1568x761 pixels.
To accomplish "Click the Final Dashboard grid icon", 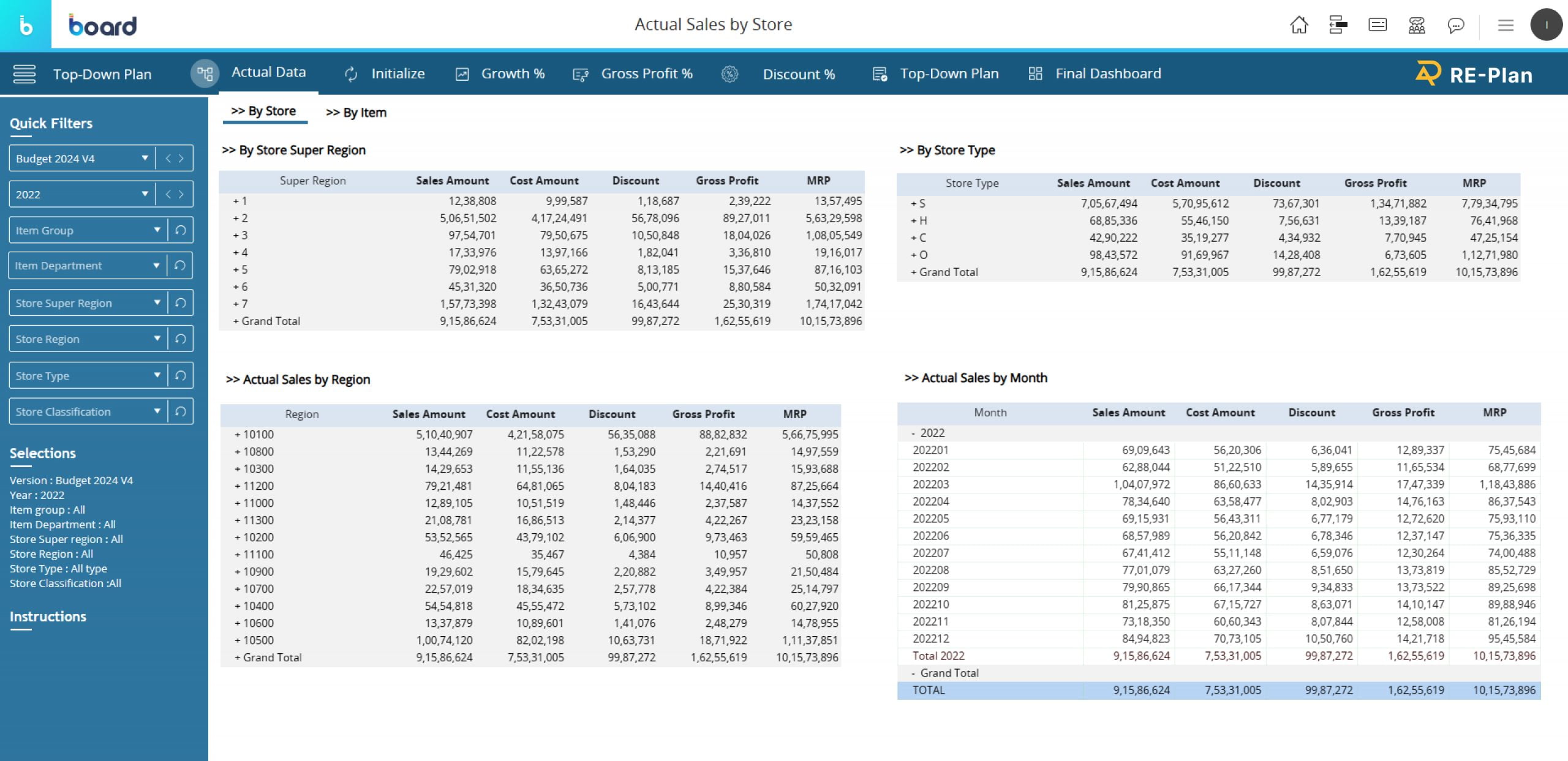I will point(1035,73).
